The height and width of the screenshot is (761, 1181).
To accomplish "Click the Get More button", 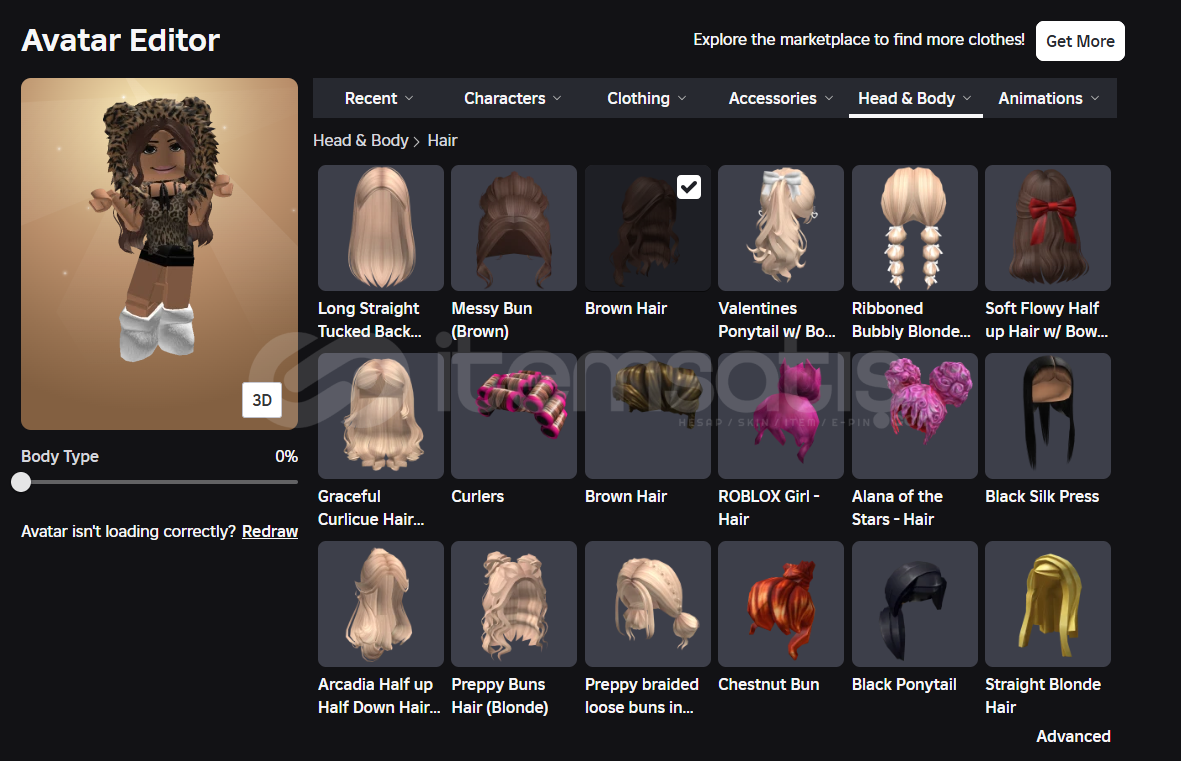I will click(1080, 41).
